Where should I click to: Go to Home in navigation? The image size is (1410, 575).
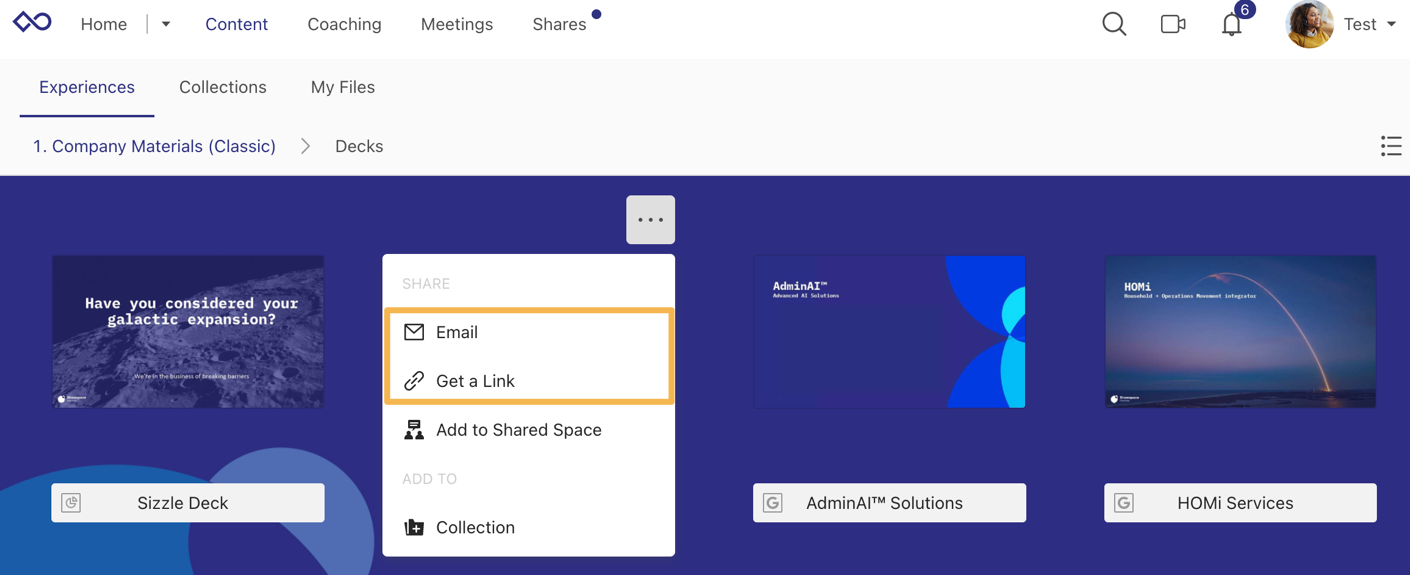click(104, 24)
